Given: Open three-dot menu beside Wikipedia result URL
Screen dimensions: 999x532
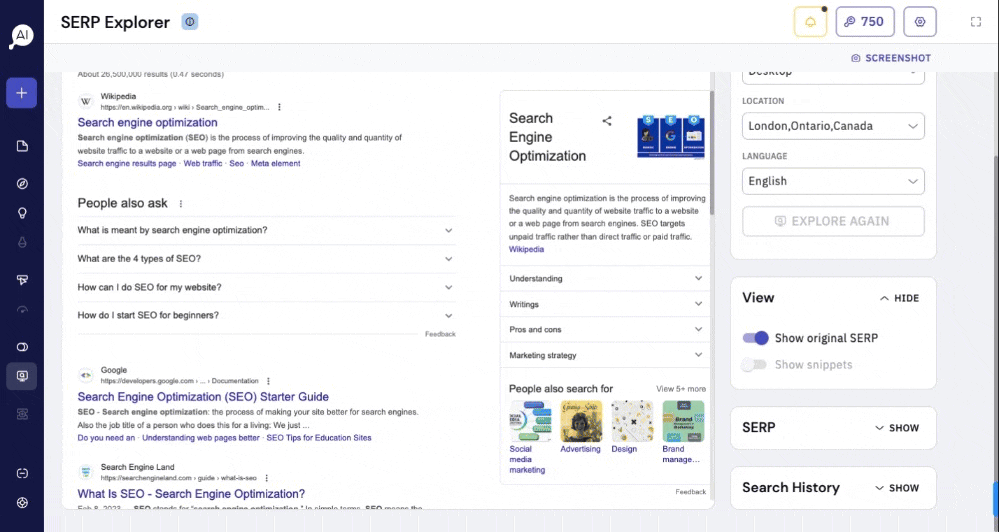Looking at the screenshot, I should 279,107.
